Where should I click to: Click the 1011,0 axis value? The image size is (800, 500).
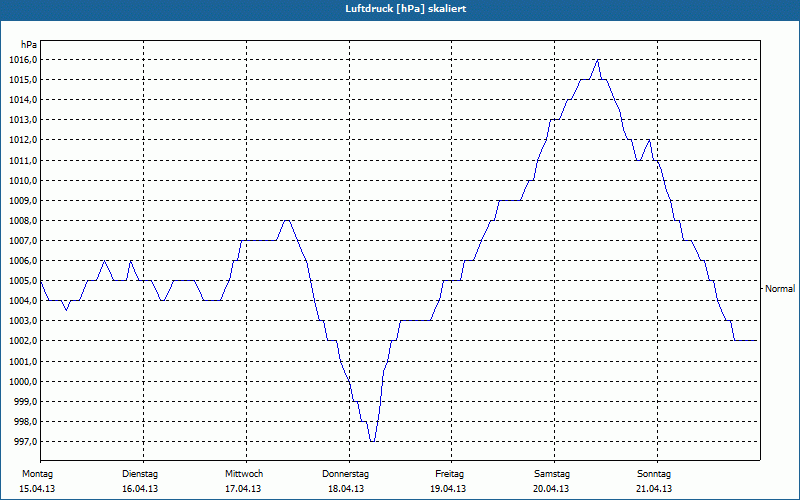click(23, 160)
